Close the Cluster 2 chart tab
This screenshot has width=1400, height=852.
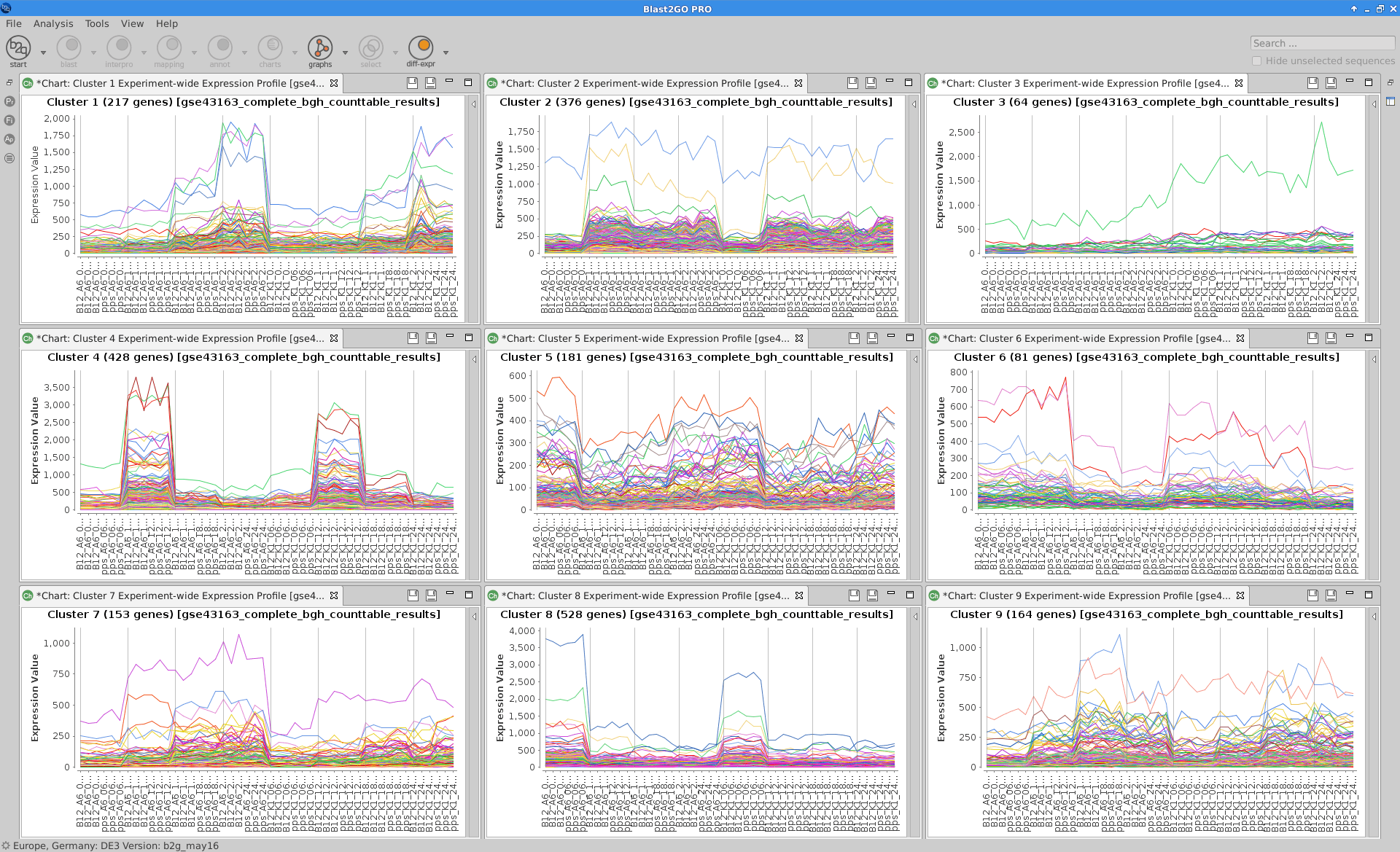[798, 83]
